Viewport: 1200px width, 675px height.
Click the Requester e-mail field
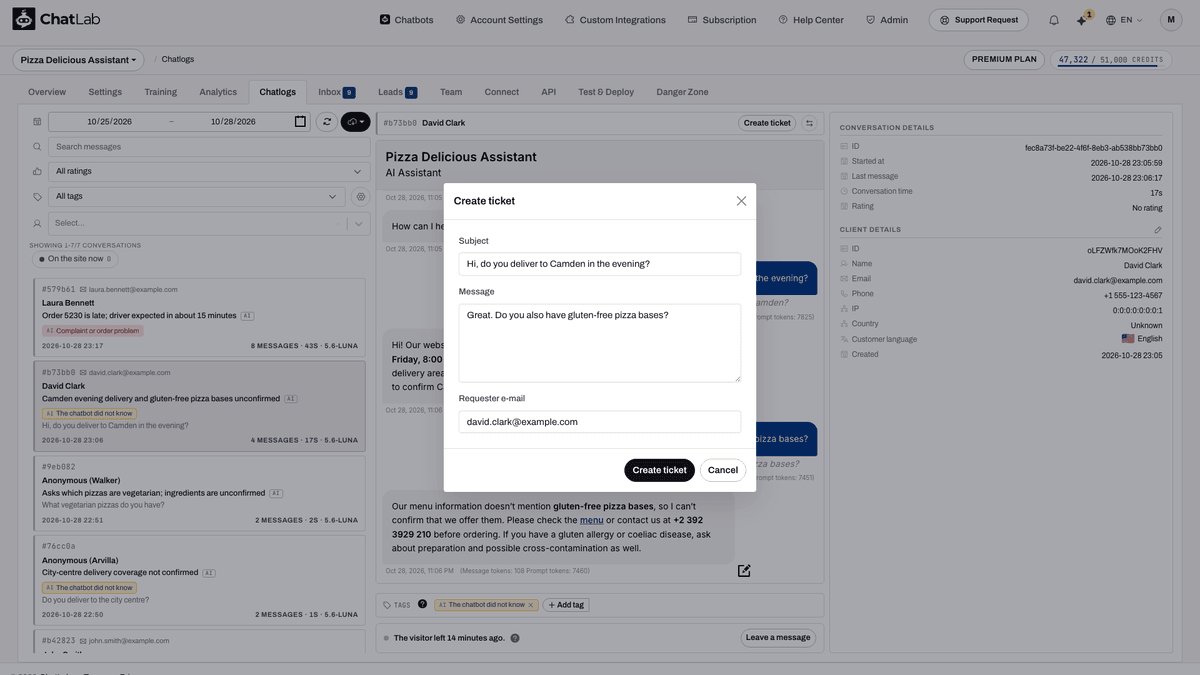click(x=600, y=422)
